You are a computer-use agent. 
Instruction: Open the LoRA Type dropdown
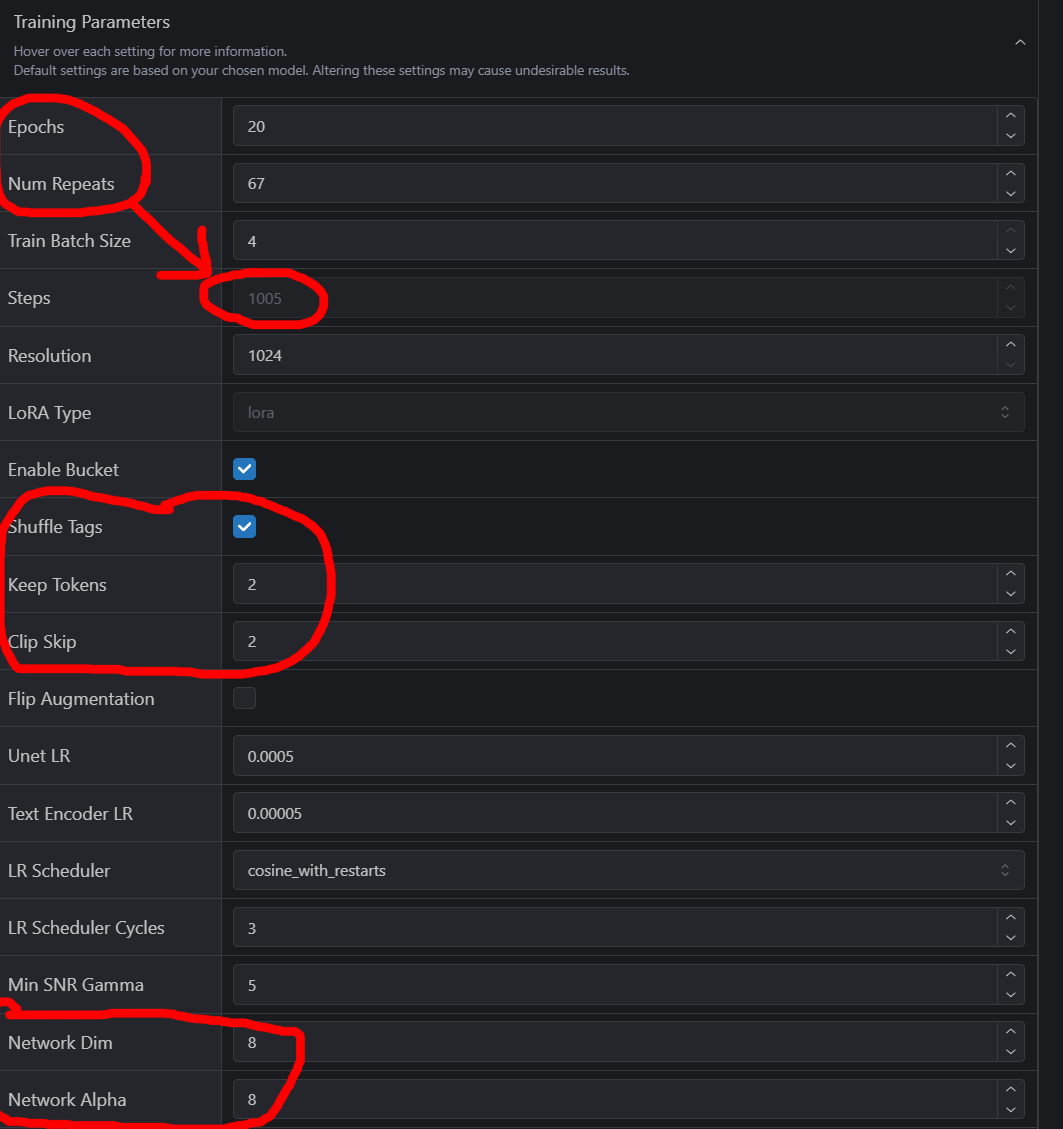pyautogui.click(x=628, y=412)
